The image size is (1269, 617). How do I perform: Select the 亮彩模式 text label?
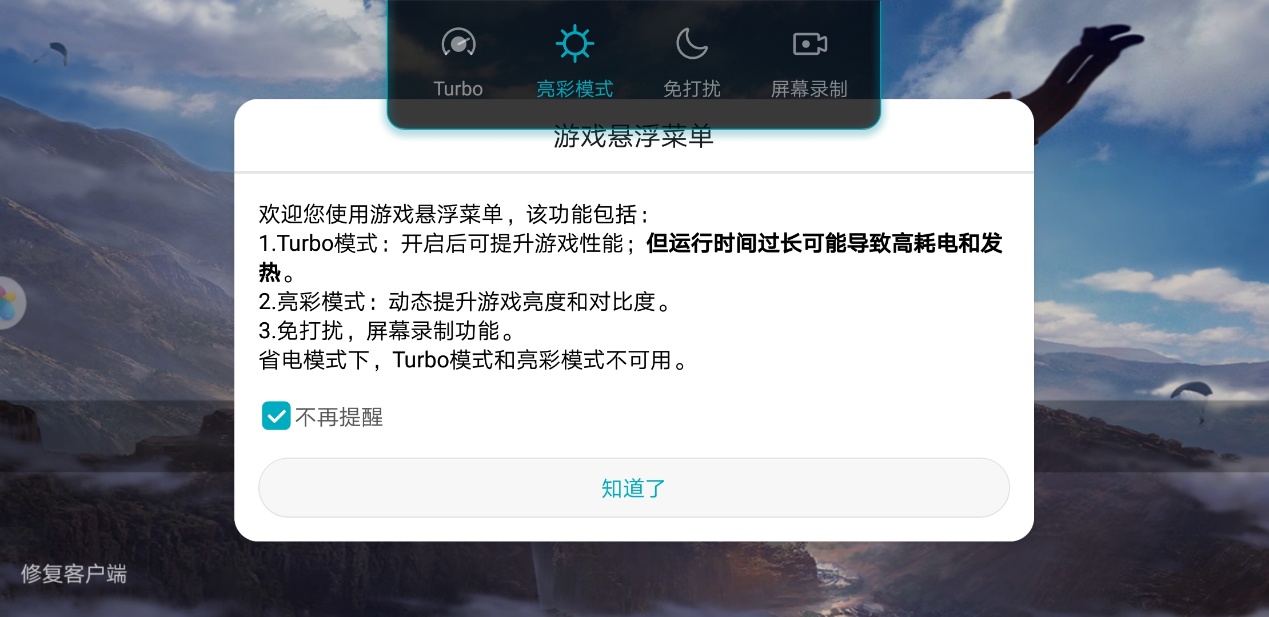pyautogui.click(x=575, y=89)
